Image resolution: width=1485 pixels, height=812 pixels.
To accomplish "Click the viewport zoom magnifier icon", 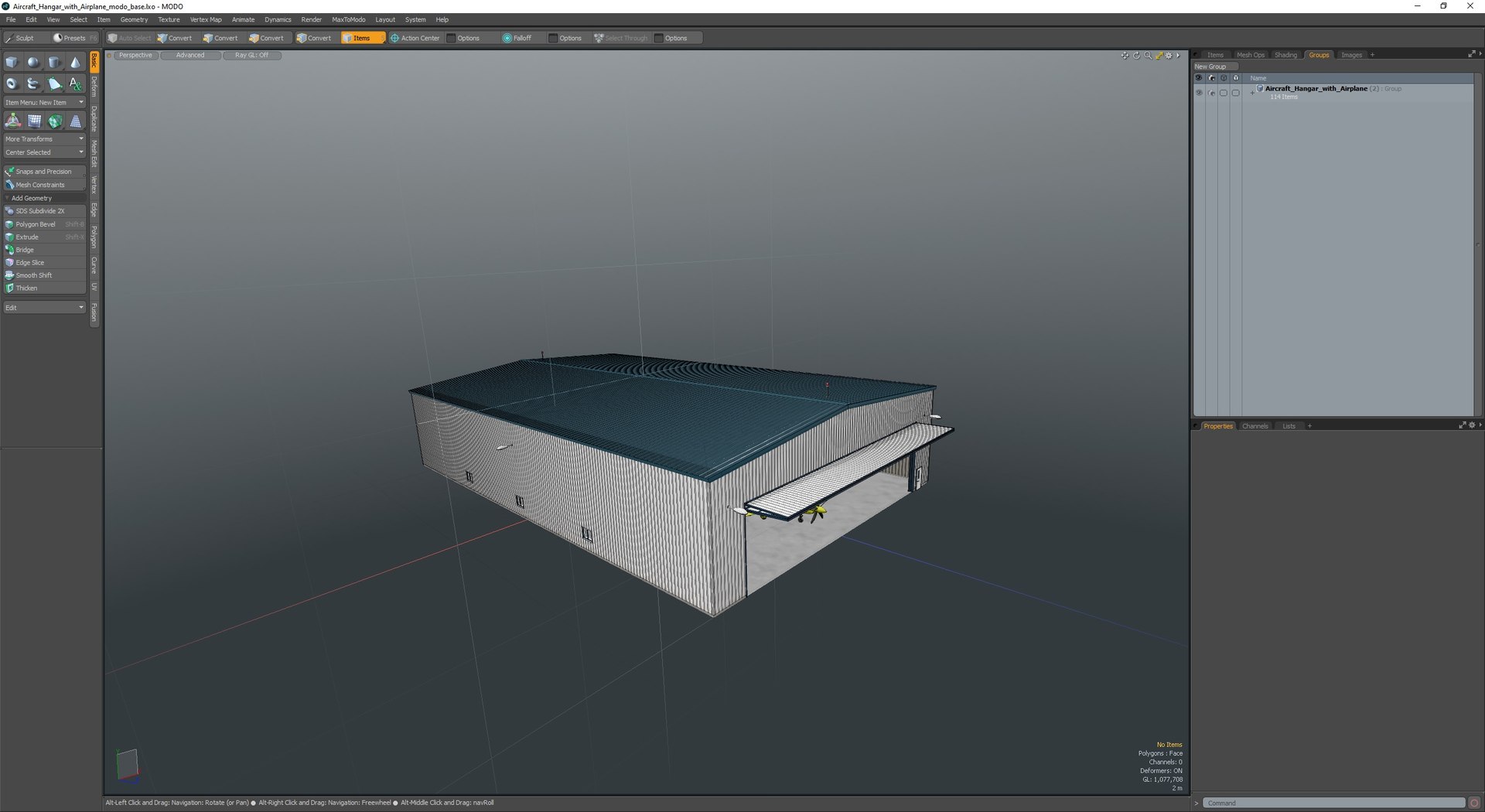I will (1148, 56).
